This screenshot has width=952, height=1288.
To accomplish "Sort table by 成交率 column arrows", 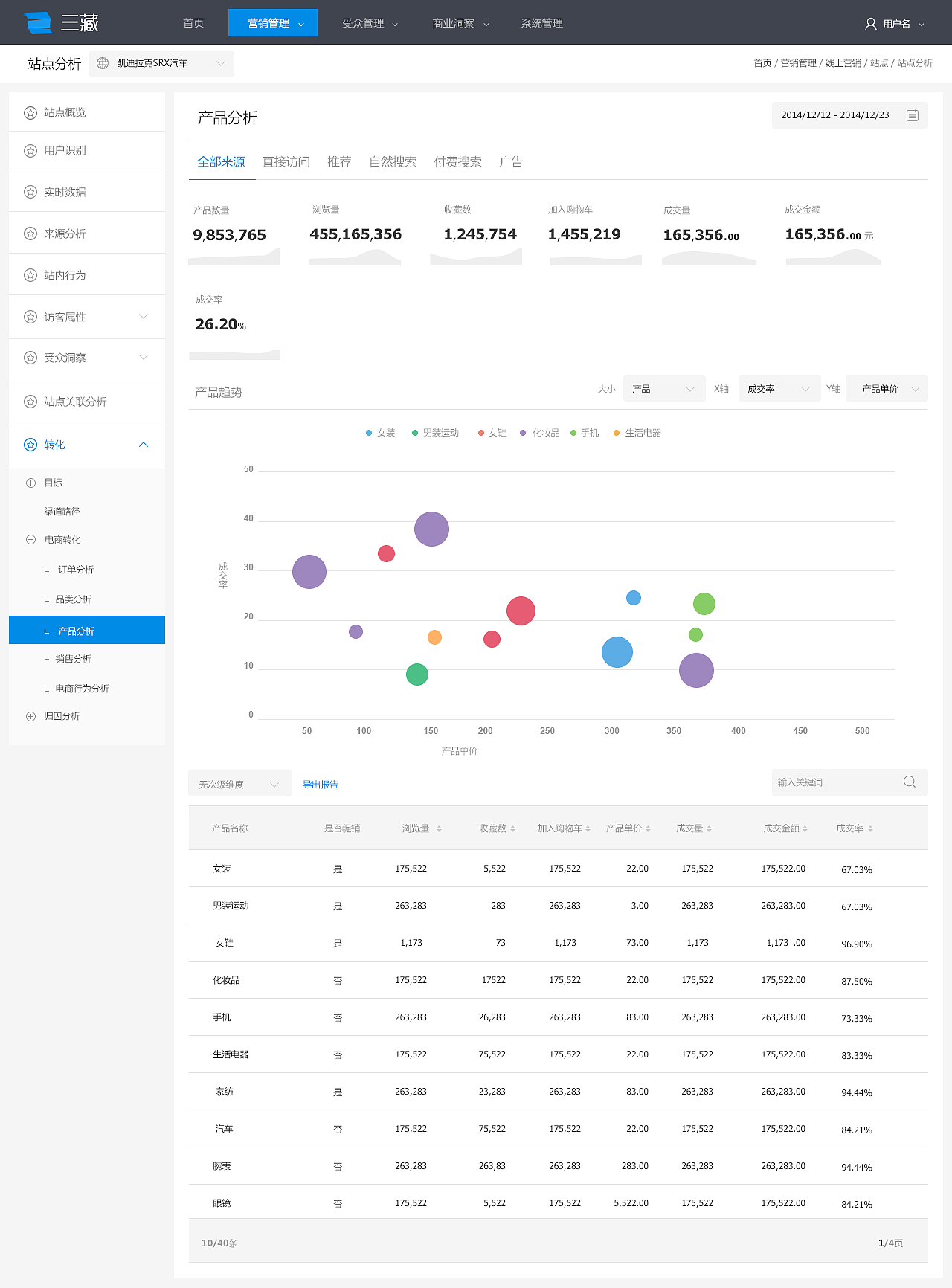I will pyautogui.click(x=870, y=828).
